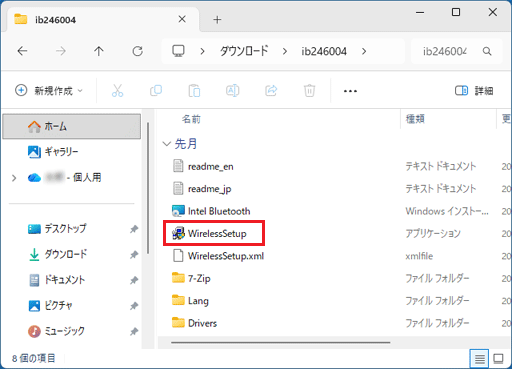Go back with the left arrow
This screenshot has width=512, height=369.
coord(22,51)
